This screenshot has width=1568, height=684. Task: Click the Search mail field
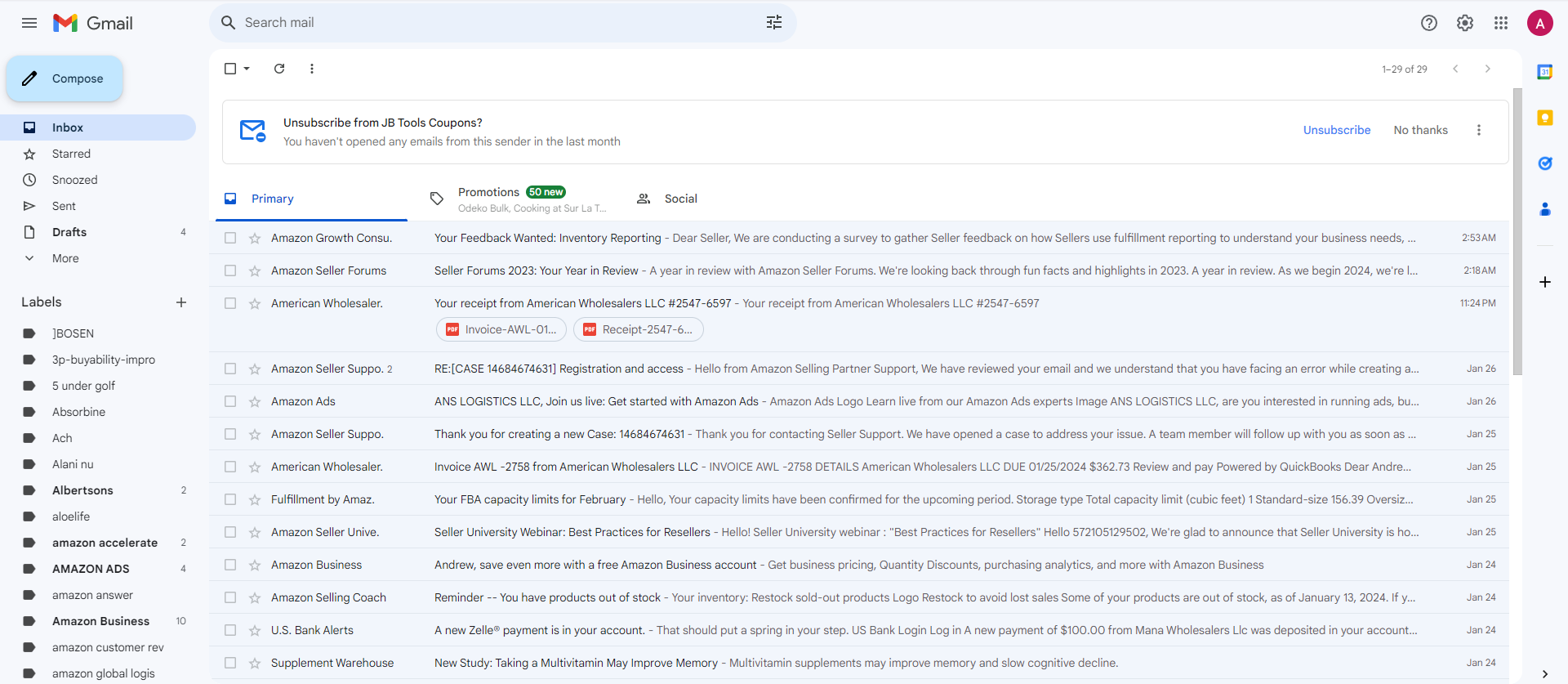coord(502,23)
